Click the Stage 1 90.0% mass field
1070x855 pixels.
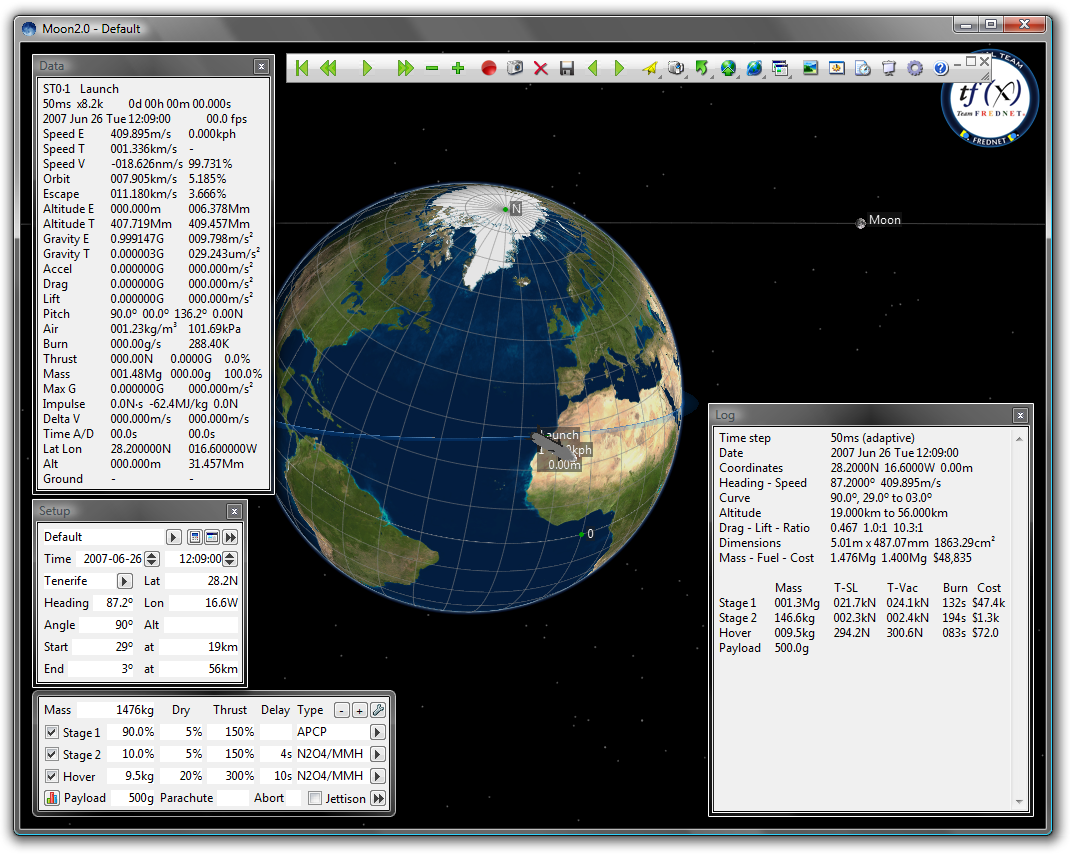tap(132, 731)
